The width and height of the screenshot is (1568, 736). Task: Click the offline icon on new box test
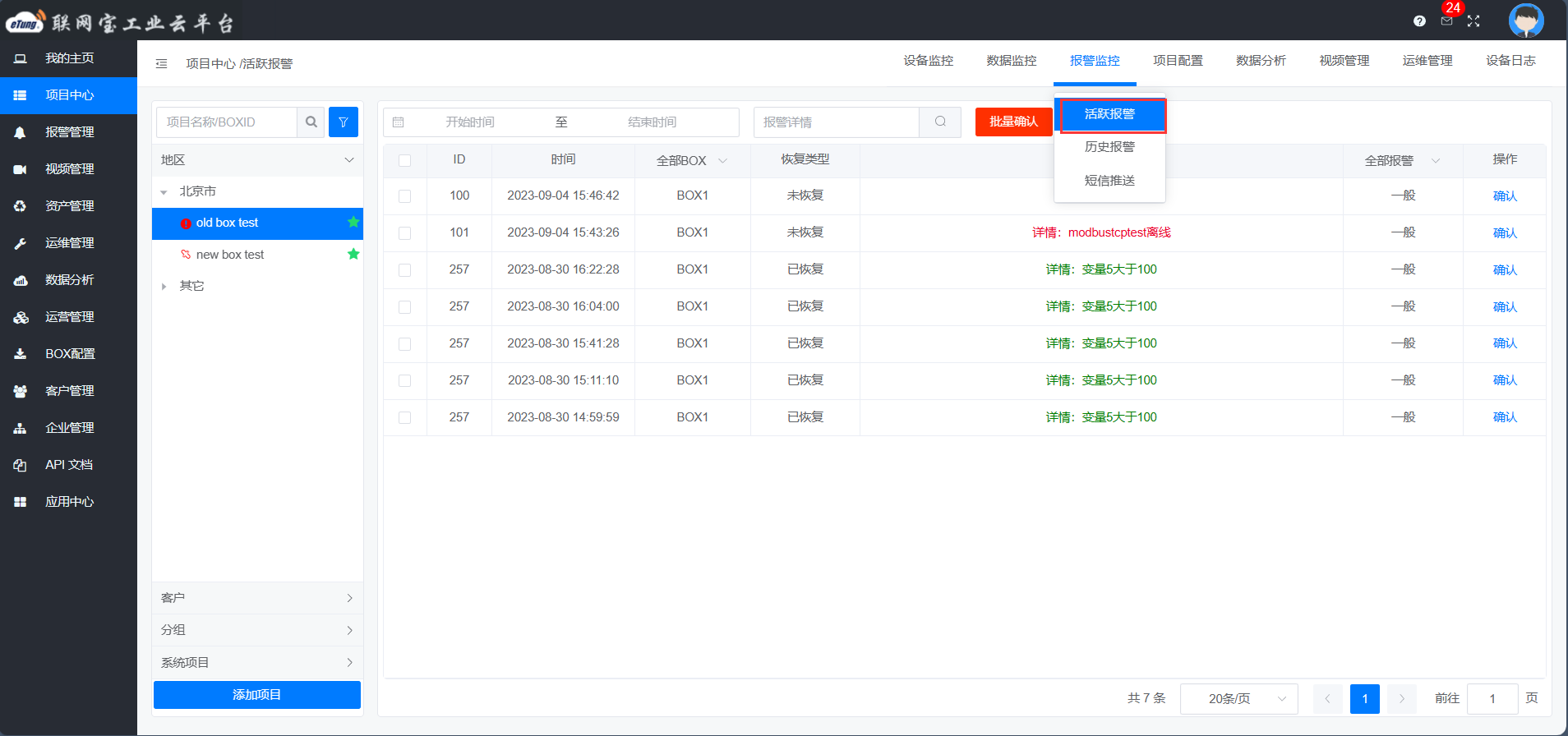186,255
